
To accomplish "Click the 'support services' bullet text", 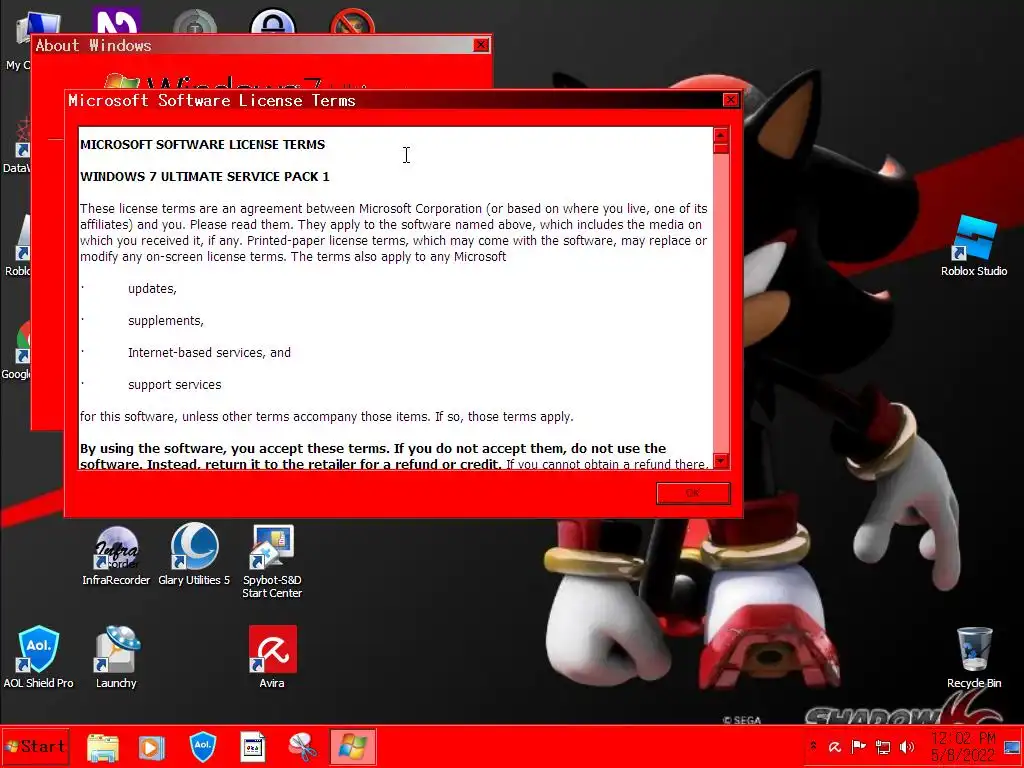I will click(x=174, y=385).
